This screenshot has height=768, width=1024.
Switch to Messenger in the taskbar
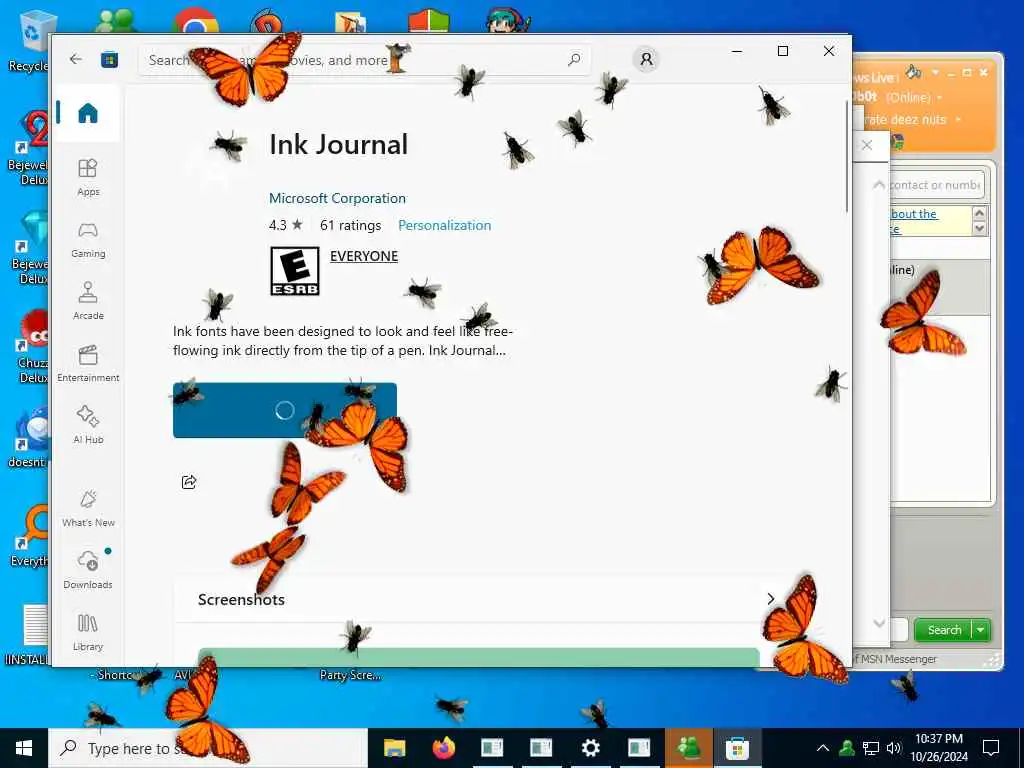click(x=688, y=748)
